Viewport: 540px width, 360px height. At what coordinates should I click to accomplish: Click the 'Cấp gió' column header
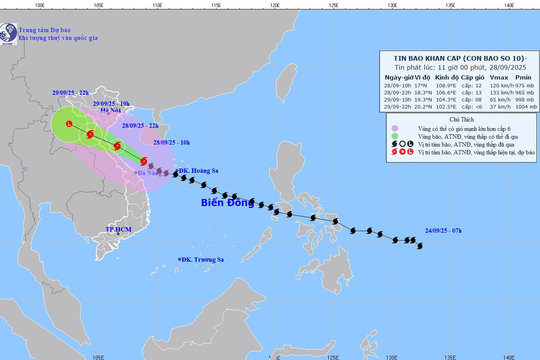coord(472,78)
